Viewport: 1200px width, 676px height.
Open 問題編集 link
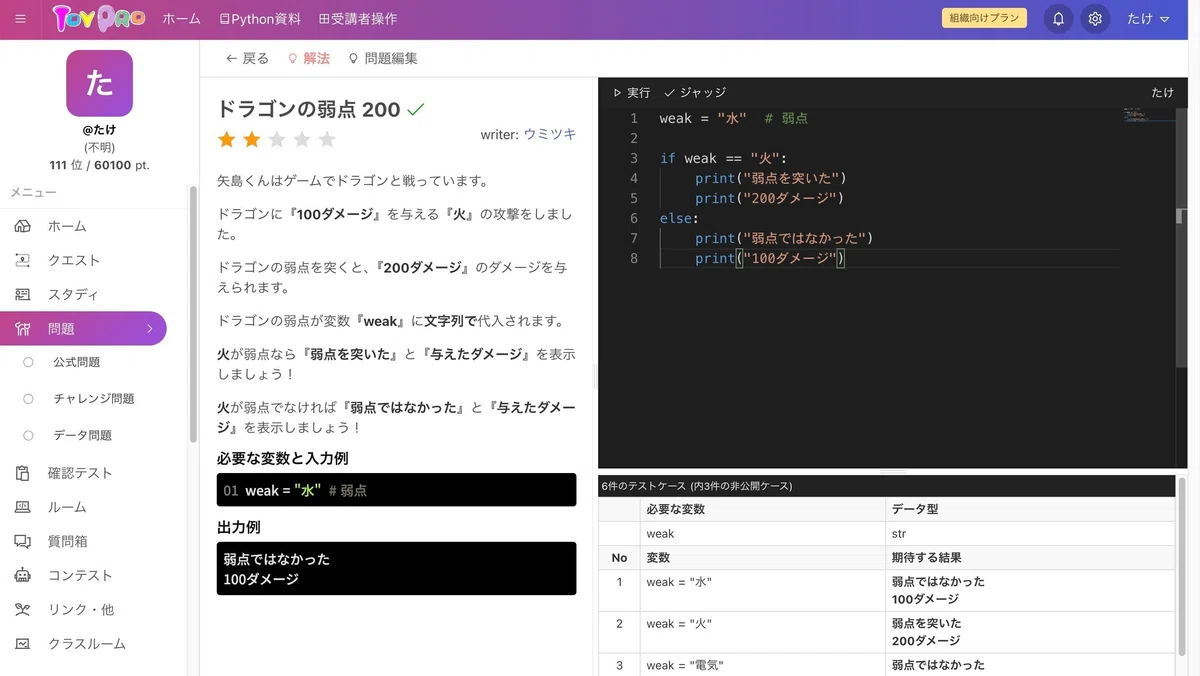pos(383,59)
